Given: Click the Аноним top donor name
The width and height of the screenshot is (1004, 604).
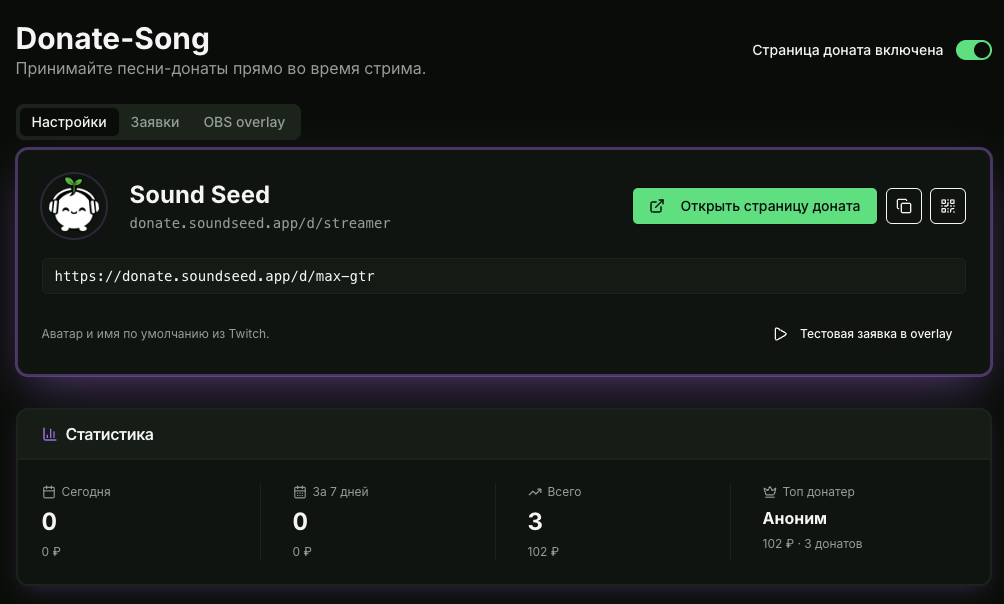Looking at the screenshot, I should [795, 518].
